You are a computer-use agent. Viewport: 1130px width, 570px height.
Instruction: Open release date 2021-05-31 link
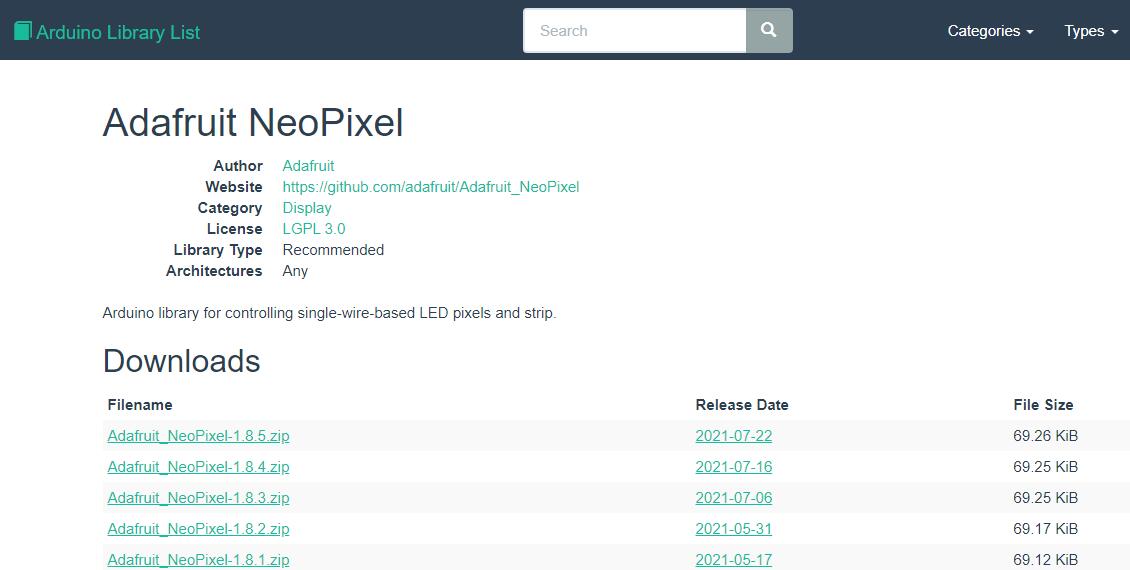tap(734, 529)
